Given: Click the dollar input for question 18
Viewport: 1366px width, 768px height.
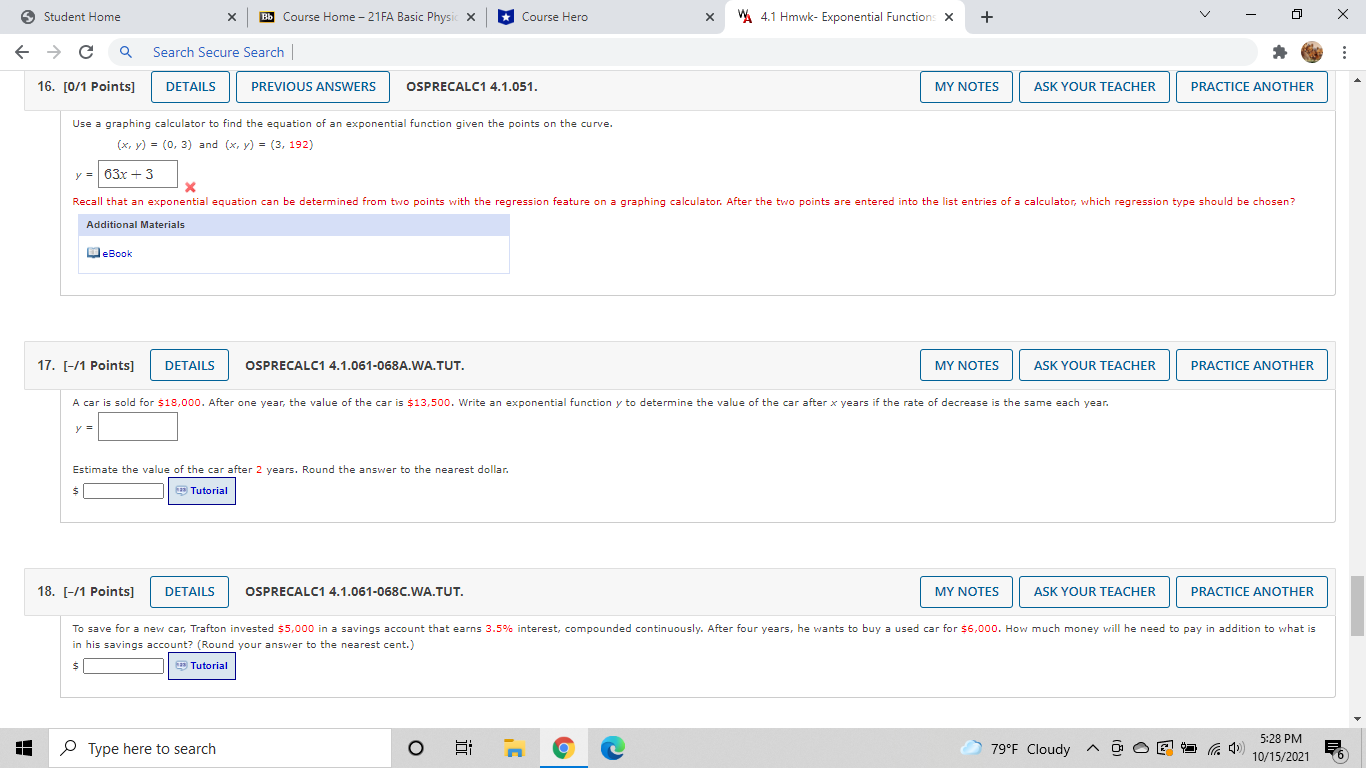Looking at the screenshot, I should pyautogui.click(x=124, y=666).
